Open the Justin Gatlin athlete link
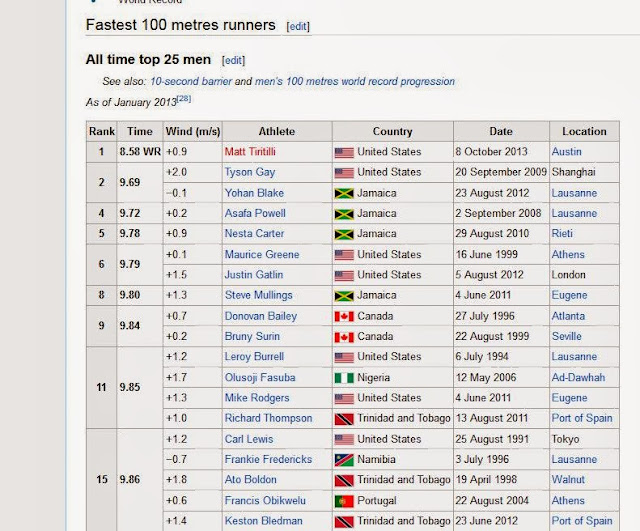 (254, 275)
